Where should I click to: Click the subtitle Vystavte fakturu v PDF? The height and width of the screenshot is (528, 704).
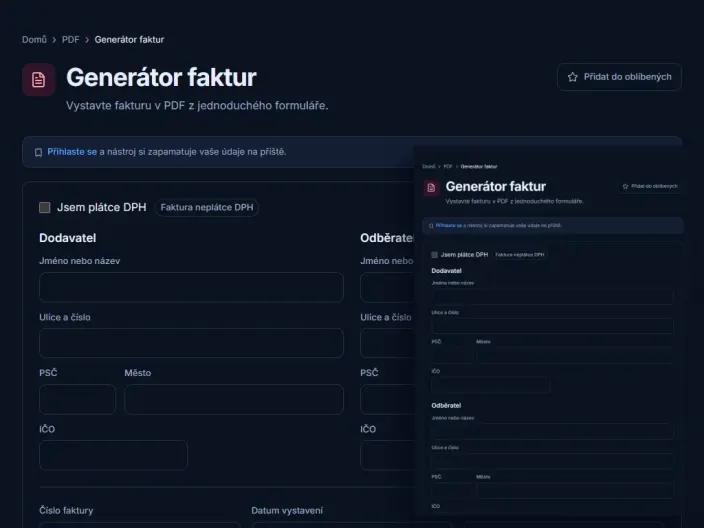point(197,106)
